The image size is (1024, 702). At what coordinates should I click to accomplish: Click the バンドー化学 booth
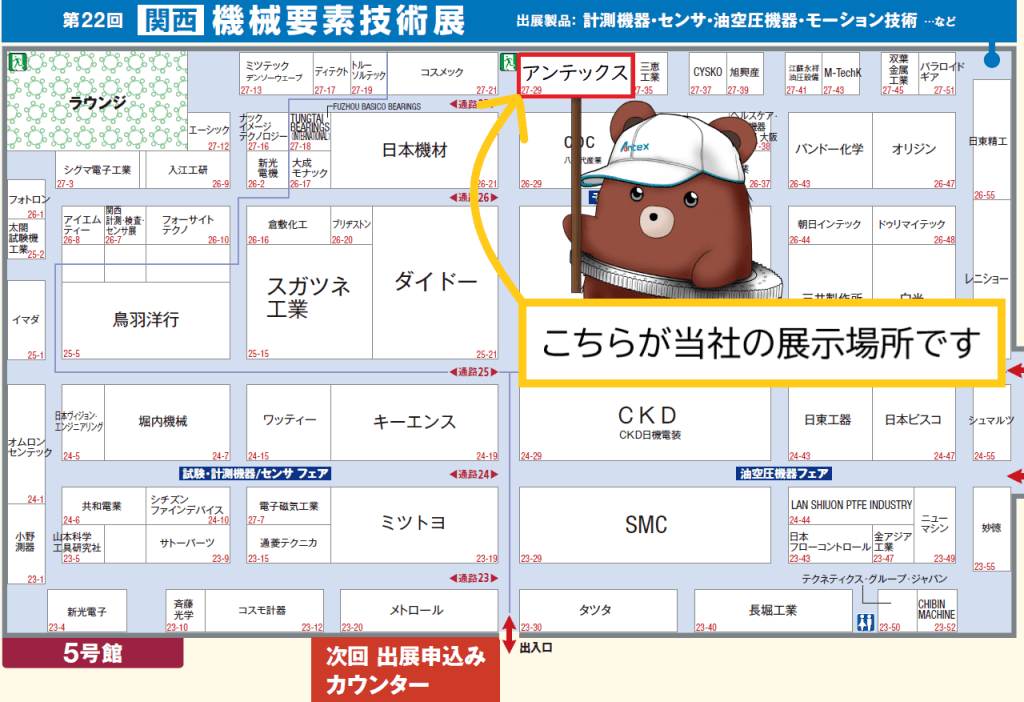click(830, 150)
